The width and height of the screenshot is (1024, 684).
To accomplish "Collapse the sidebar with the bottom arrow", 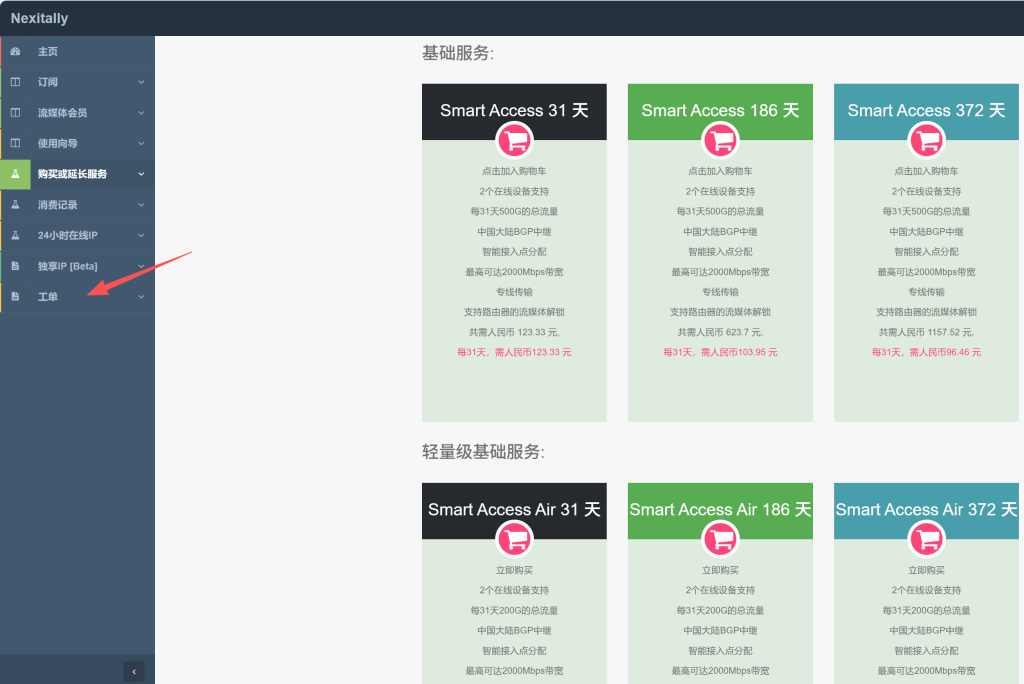I will pos(134,672).
